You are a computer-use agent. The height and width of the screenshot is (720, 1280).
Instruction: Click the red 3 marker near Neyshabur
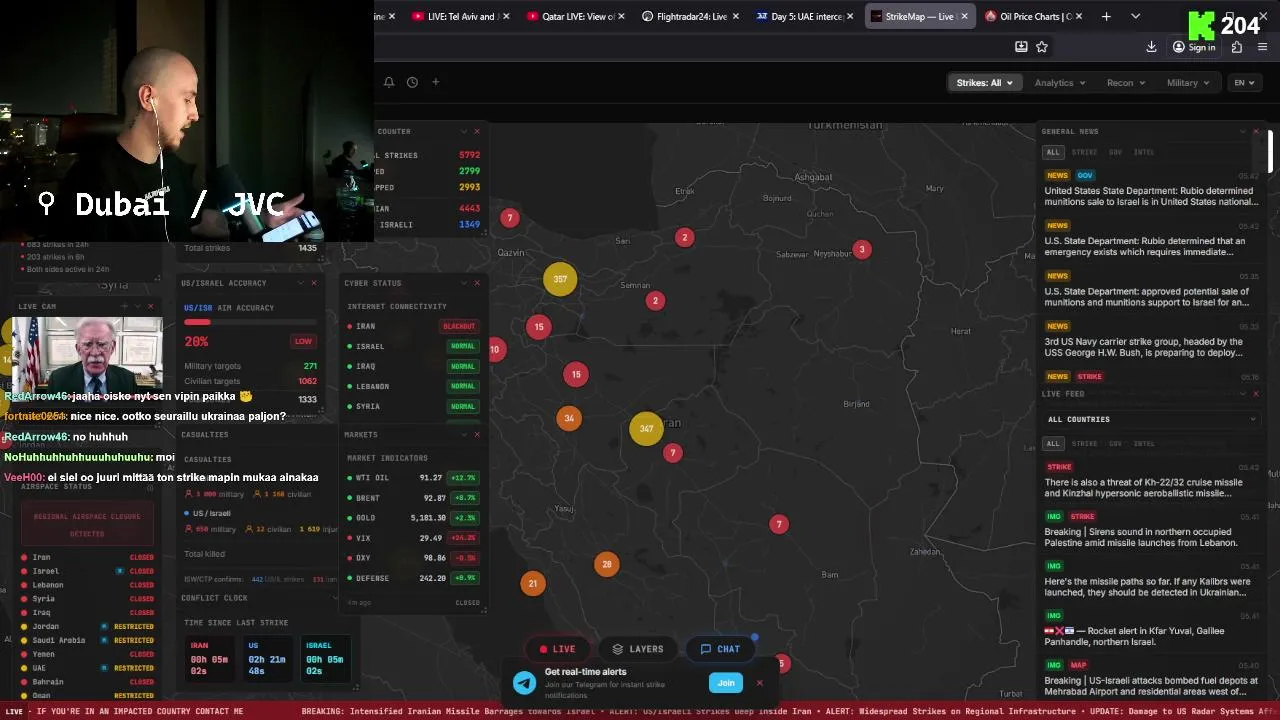(862, 249)
